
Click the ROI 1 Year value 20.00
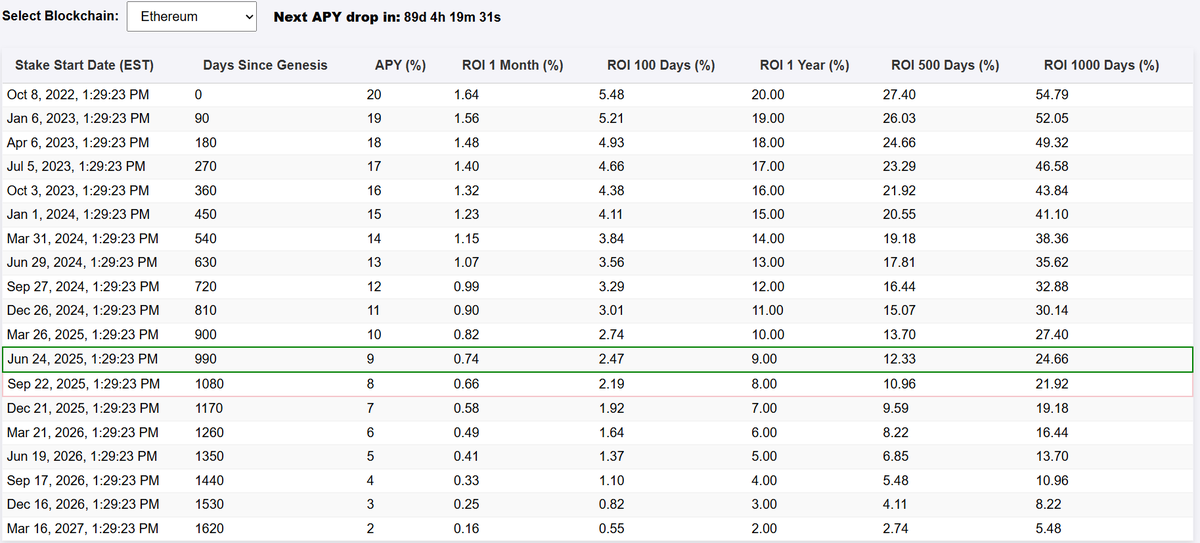pyautogui.click(x=768, y=94)
